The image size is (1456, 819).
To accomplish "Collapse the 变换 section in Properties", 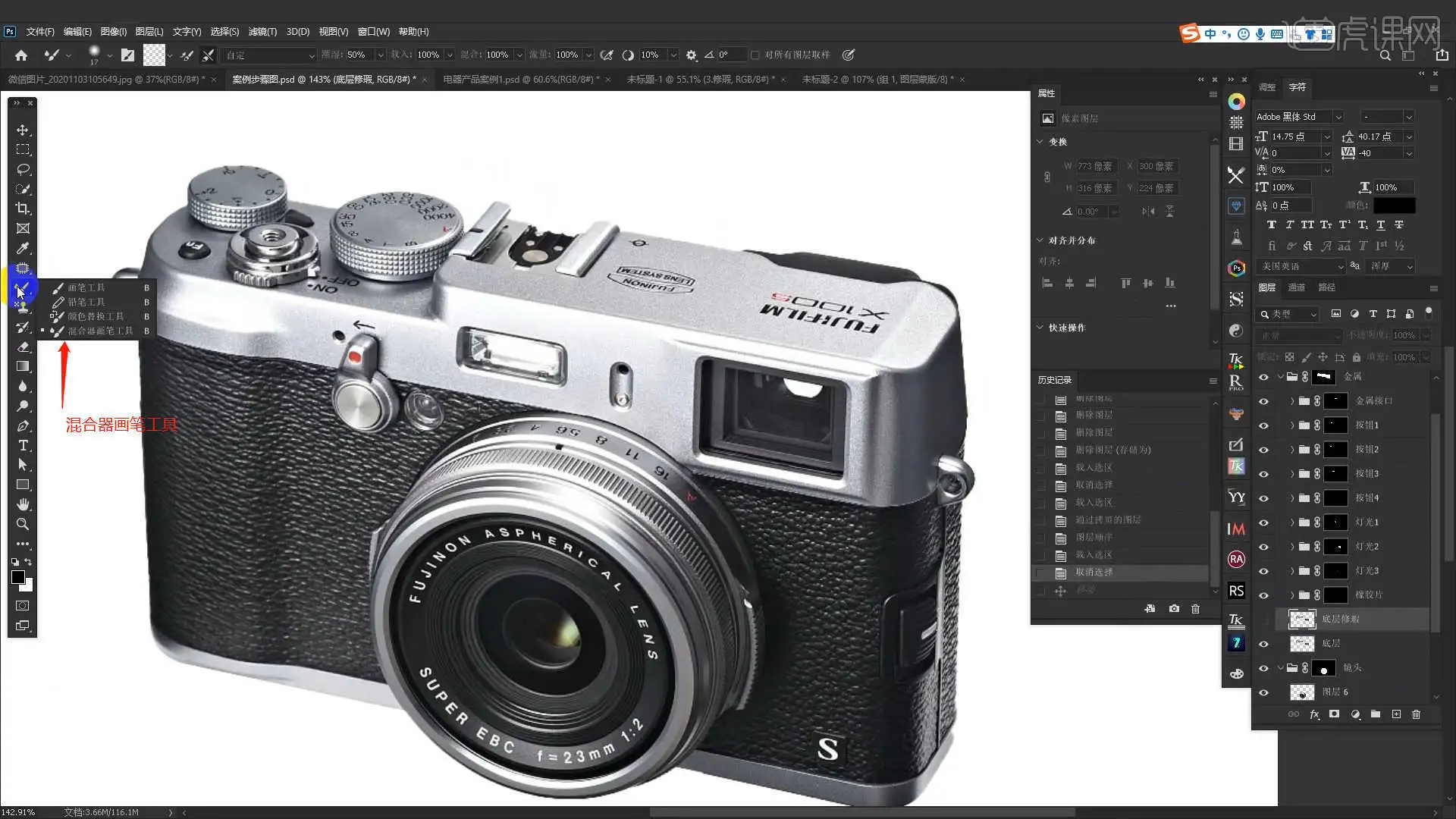I will pos(1040,142).
